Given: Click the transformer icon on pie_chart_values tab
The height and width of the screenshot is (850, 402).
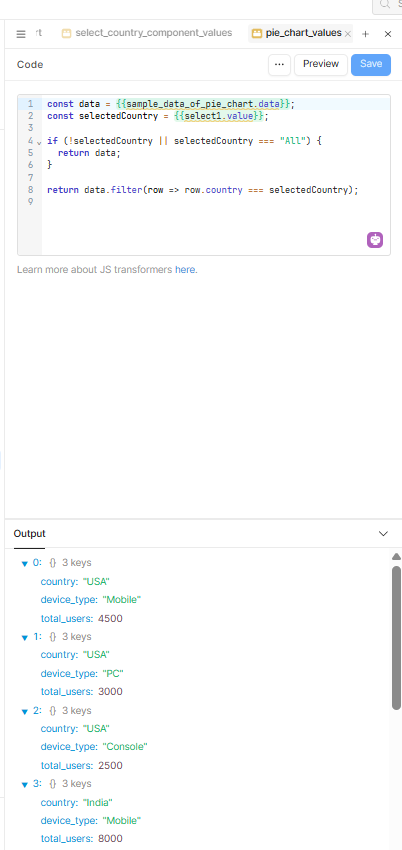Looking at the screenshot, I should [x=257, y=34].
